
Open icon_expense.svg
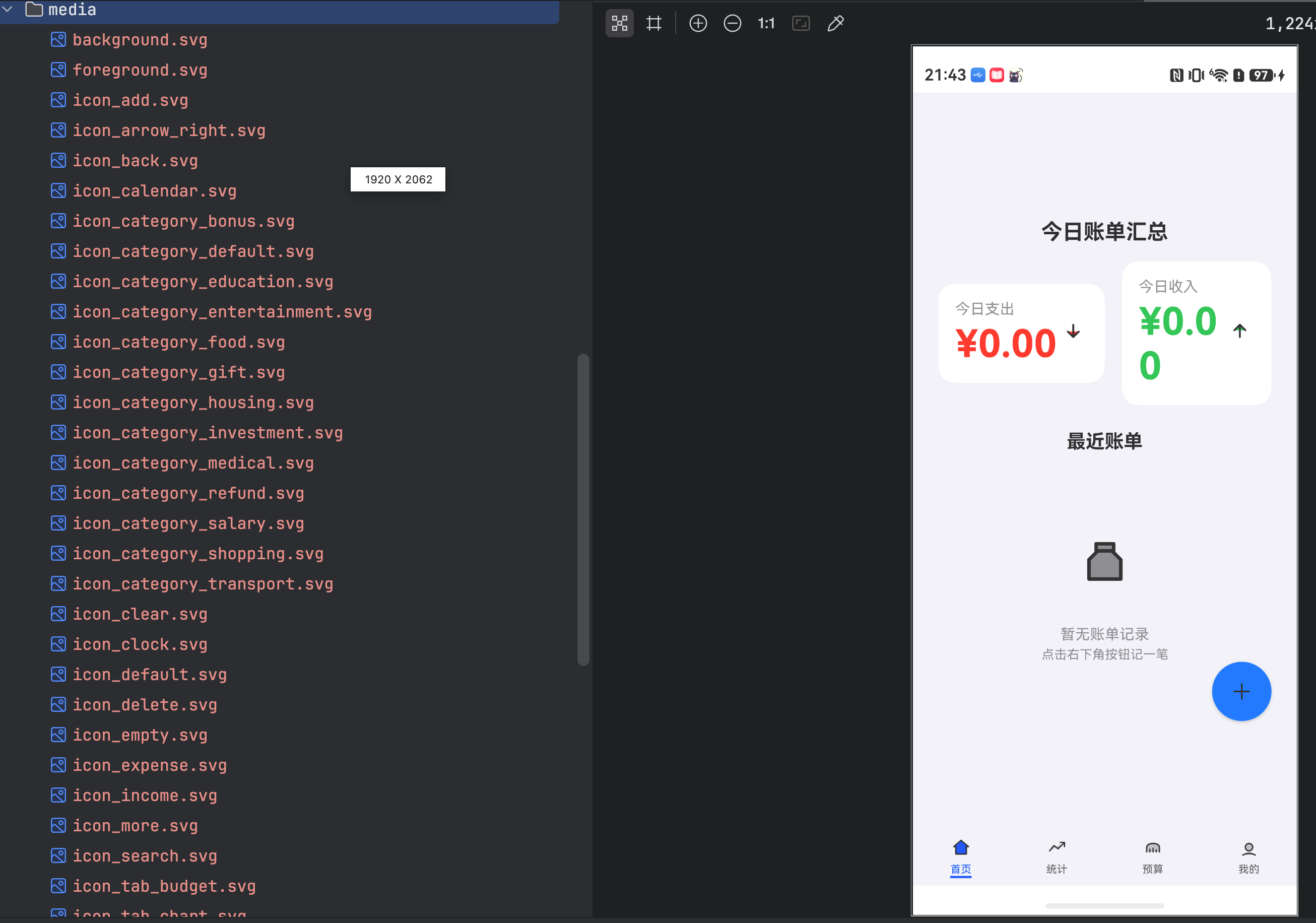(x=149, y=765)
